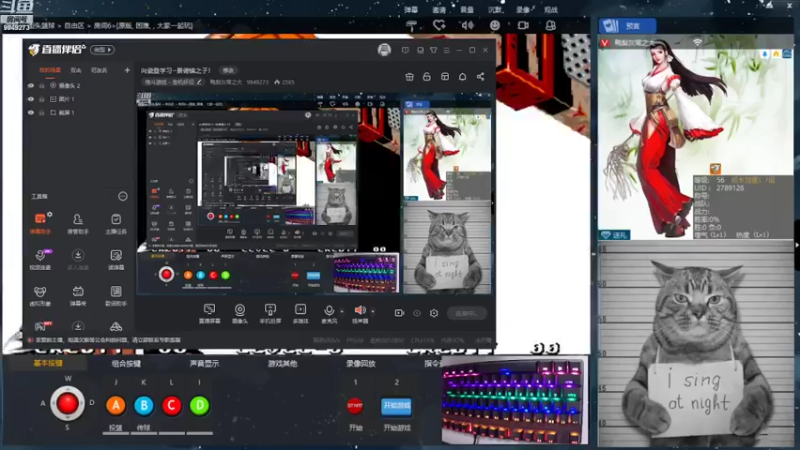Open the 歌词助手 tool icon
The height and width of the screenshot is (450, 800).
pos(116,295)
